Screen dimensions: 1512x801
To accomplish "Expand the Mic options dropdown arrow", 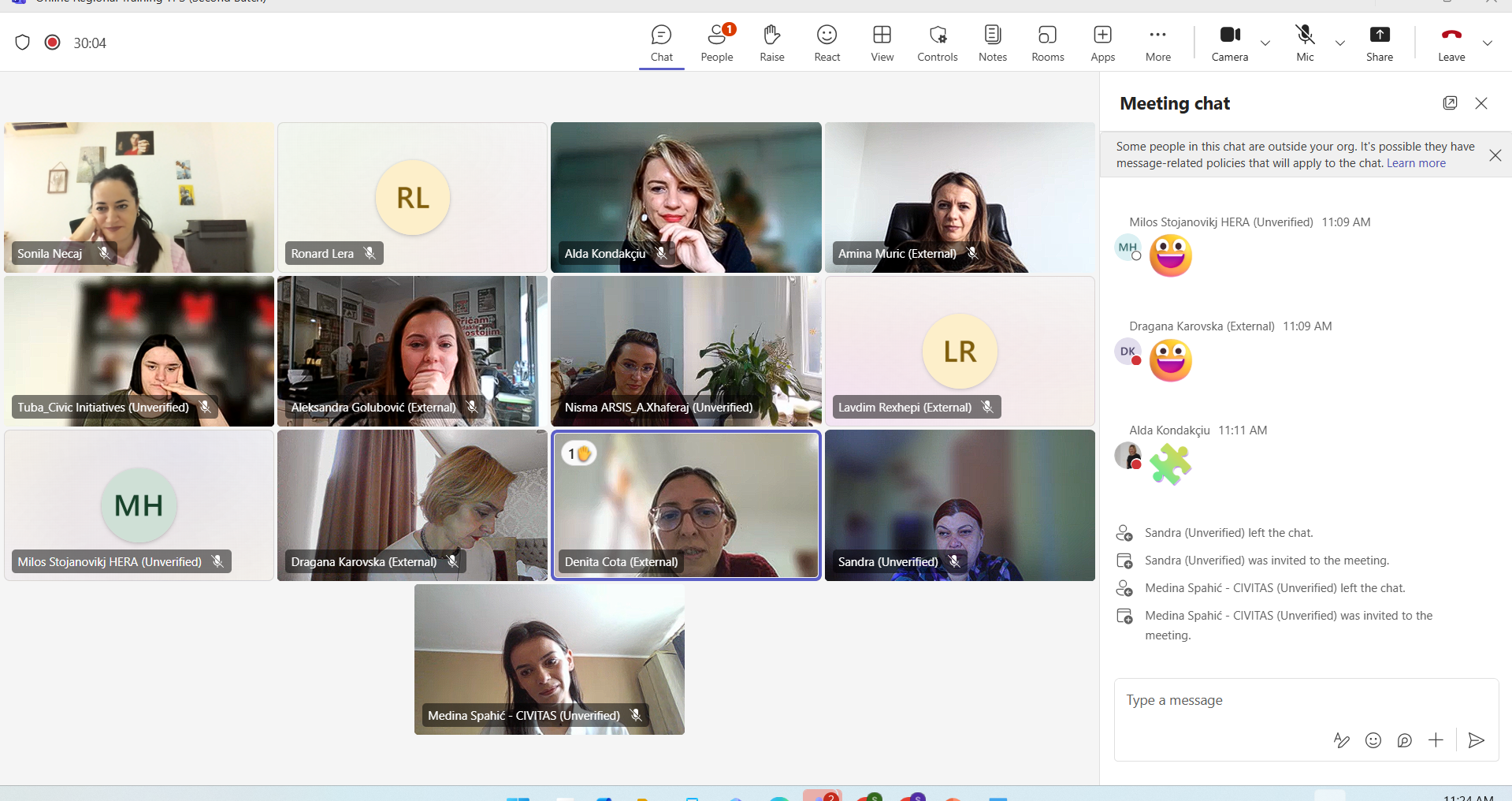I will (x=1339, y=43).
